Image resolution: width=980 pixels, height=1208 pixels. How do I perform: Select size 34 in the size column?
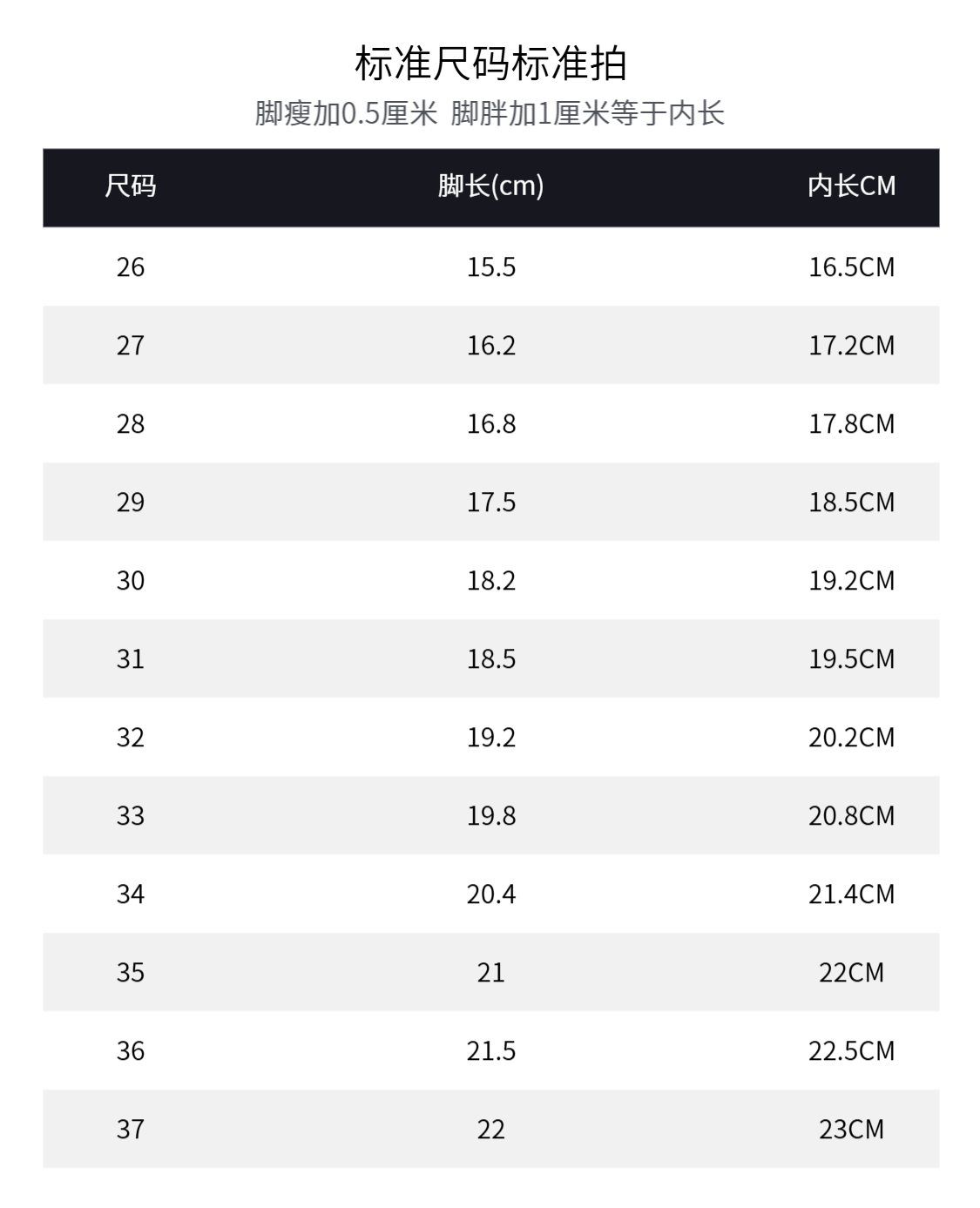pyautogui.click(x=131, y=894)
